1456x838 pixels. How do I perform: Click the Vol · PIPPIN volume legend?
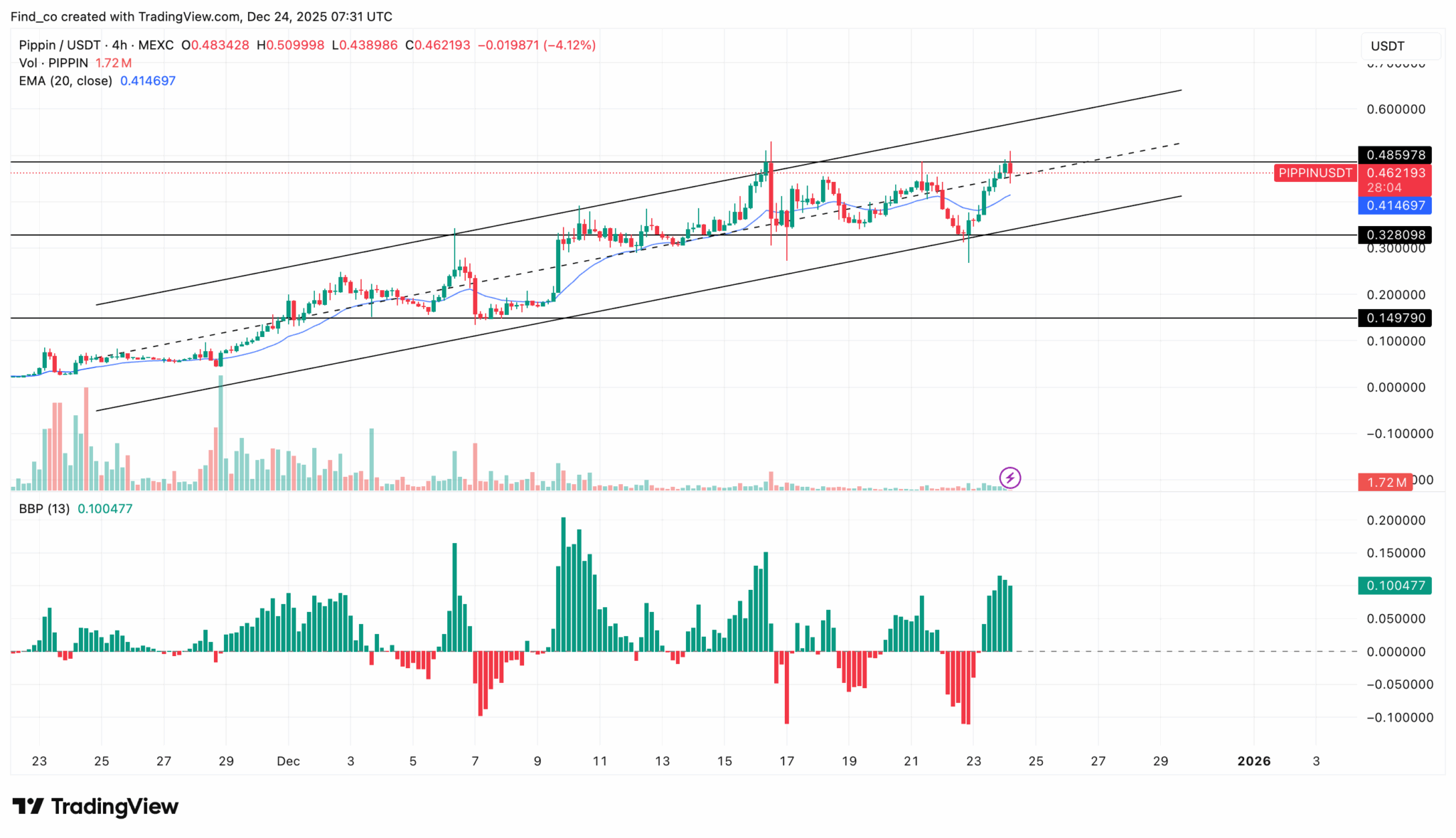[x=53, y=63]
